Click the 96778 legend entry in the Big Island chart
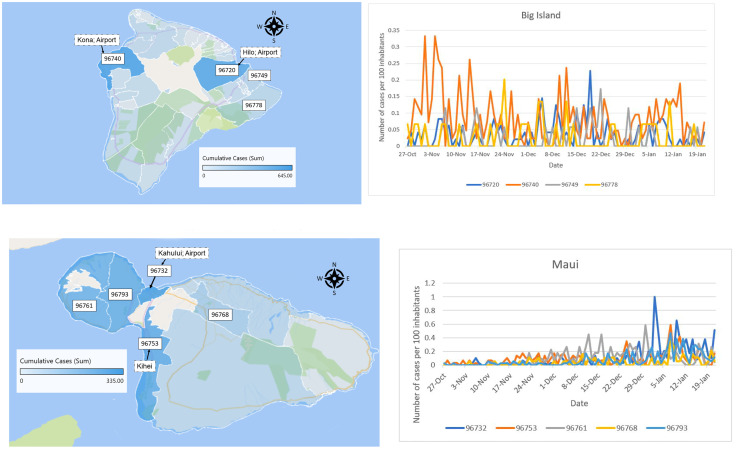This screenshot has width=736, height=449. point(601,185)
